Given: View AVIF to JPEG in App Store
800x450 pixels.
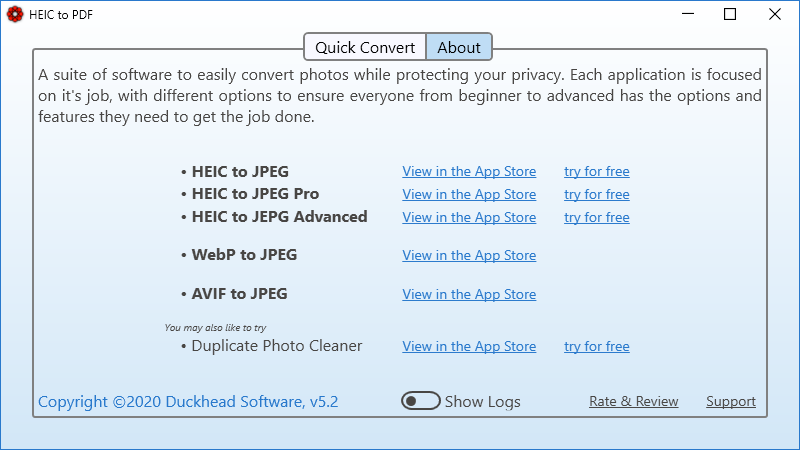Looking at the screenshot, I should click(x=469, y=294).
